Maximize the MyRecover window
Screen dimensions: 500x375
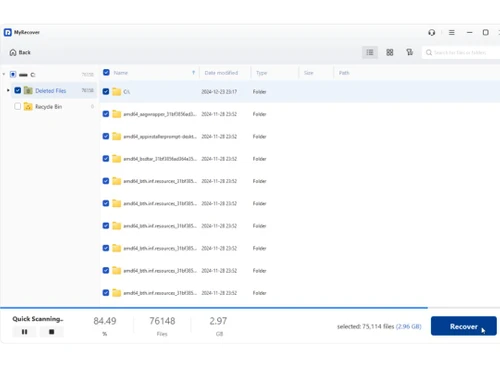coord(486,32)
